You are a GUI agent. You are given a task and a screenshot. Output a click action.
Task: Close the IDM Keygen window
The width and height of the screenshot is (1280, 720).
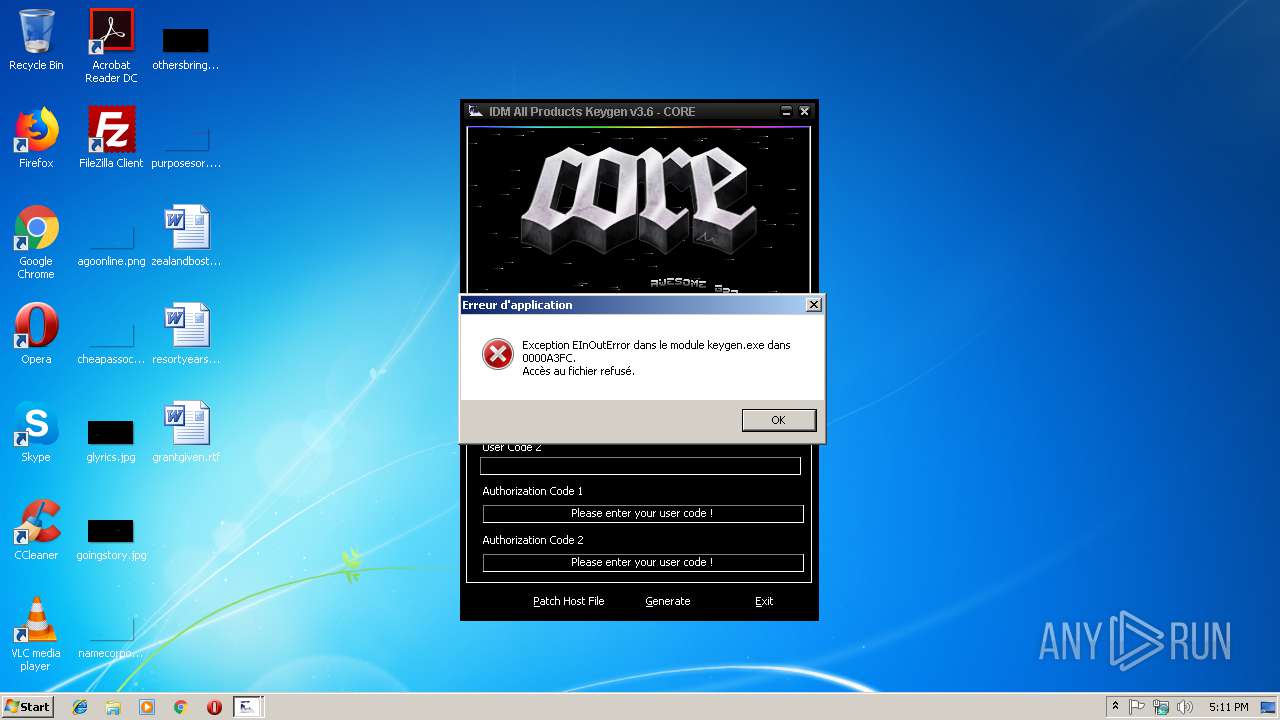click(804, 111)
